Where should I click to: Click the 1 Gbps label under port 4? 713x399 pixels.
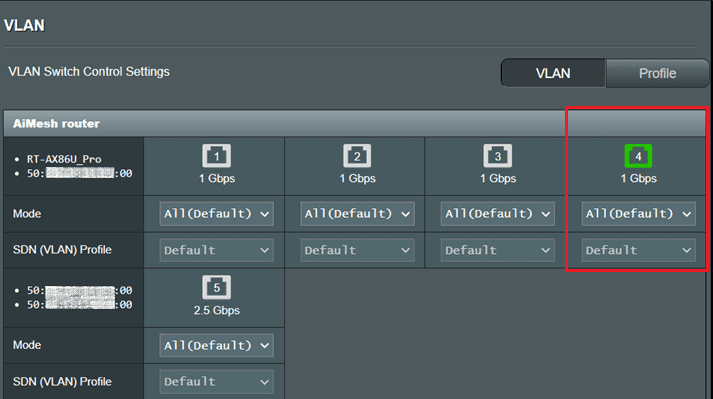(638, 178)
